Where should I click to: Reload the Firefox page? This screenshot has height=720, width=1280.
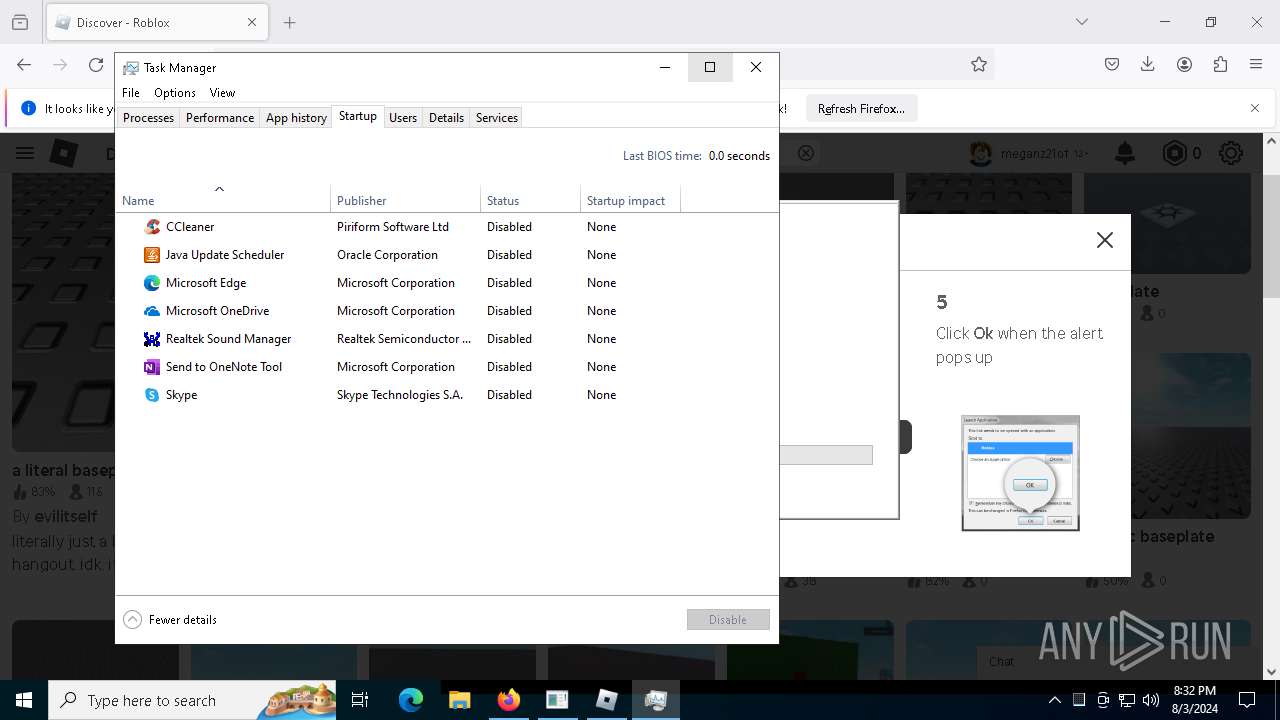[96, 64]
